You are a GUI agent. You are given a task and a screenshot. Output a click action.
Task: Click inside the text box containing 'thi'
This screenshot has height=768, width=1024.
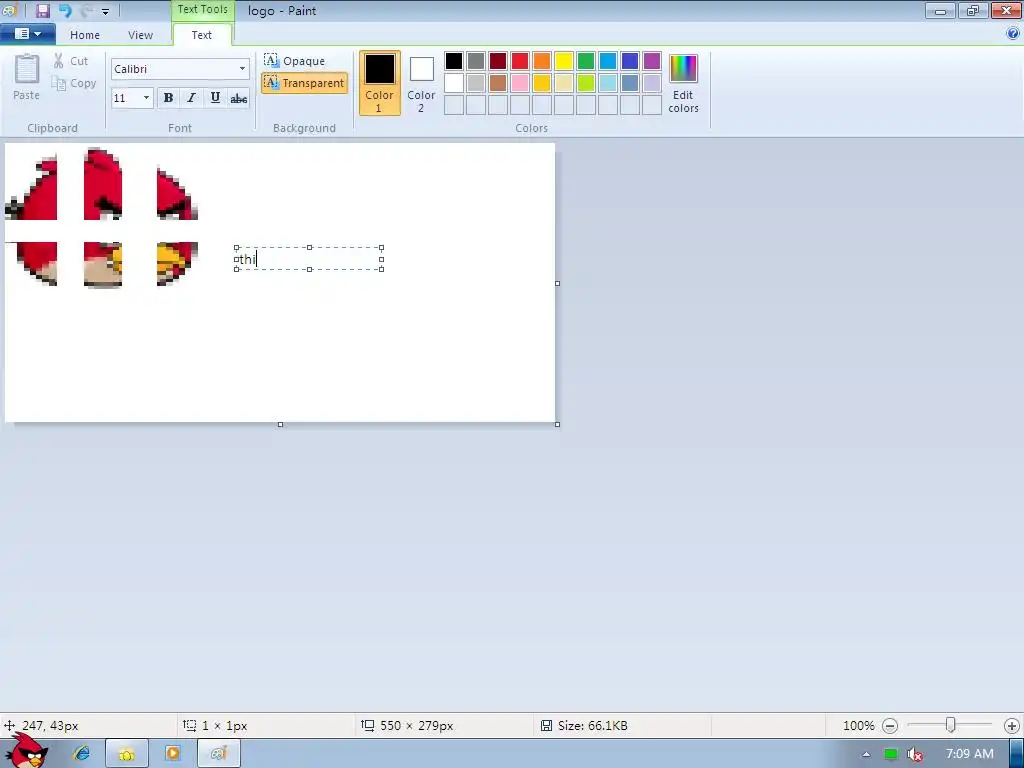(x=309, y=259)
